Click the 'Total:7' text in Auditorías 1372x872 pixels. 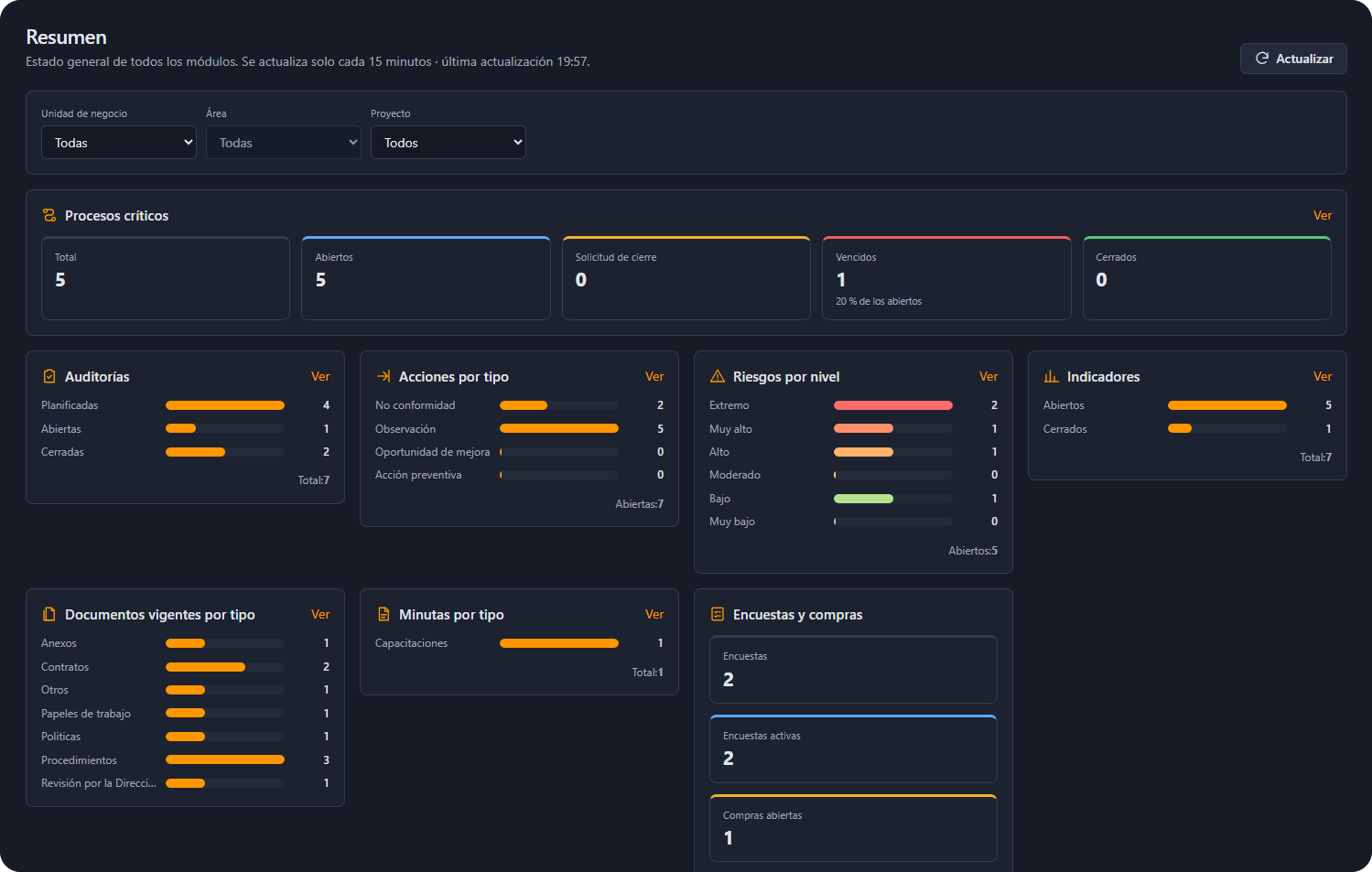(x=313, y=480)
